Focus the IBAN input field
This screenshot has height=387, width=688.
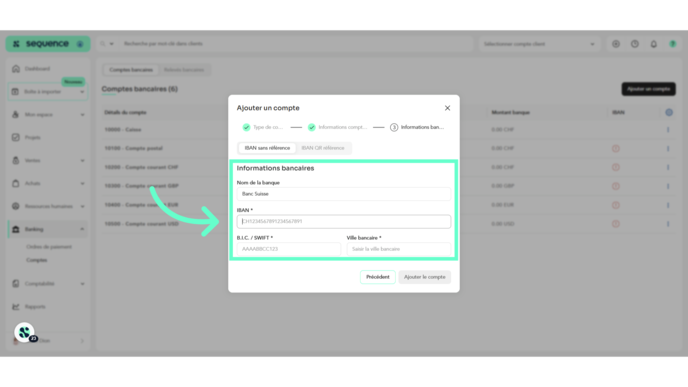pyautogui.click(x=344, y=221)
